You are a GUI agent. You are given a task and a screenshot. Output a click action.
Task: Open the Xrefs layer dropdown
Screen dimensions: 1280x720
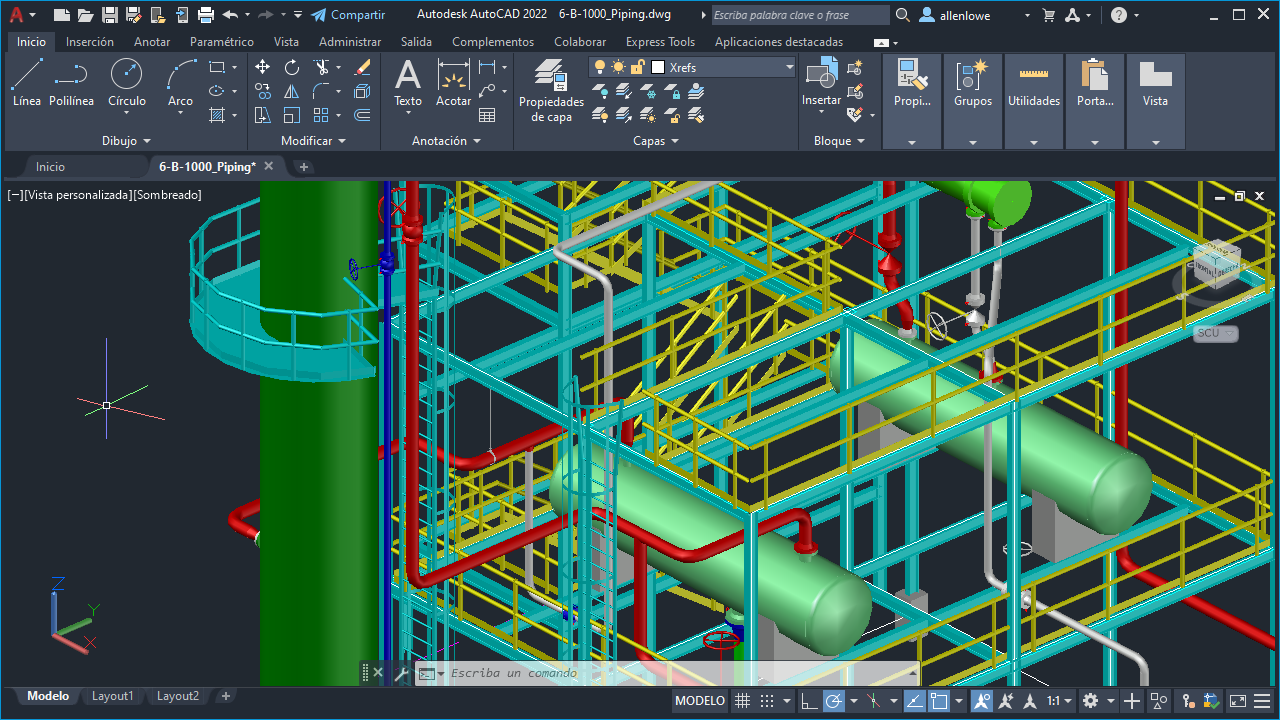point(789,67)
